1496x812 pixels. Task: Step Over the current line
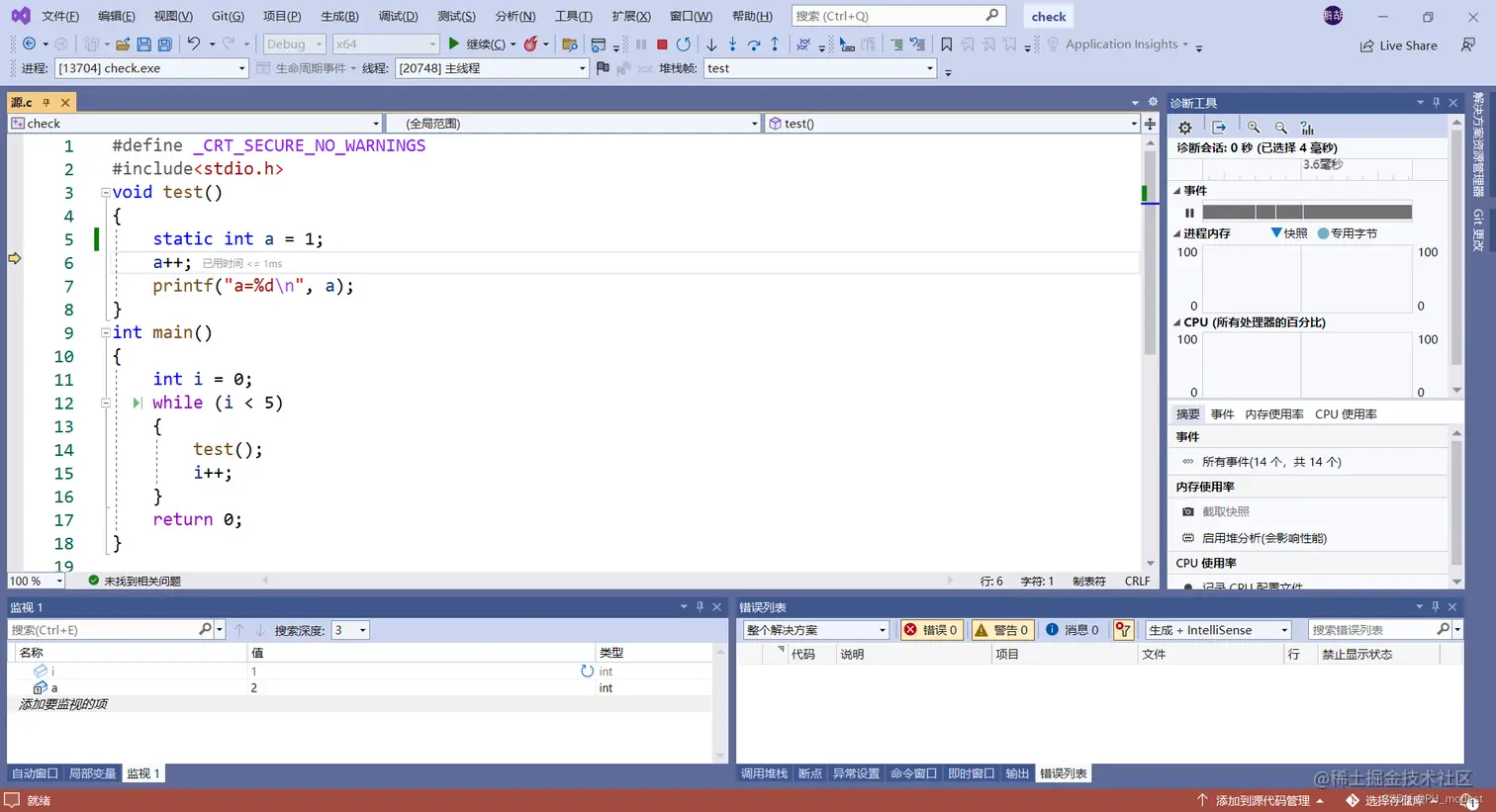(x=754, y=44)
